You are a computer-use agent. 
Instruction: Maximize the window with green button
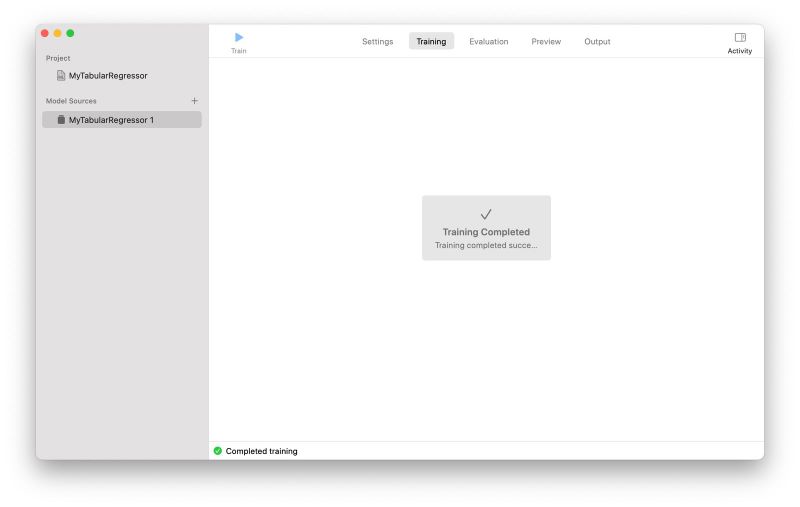[70, 33]
